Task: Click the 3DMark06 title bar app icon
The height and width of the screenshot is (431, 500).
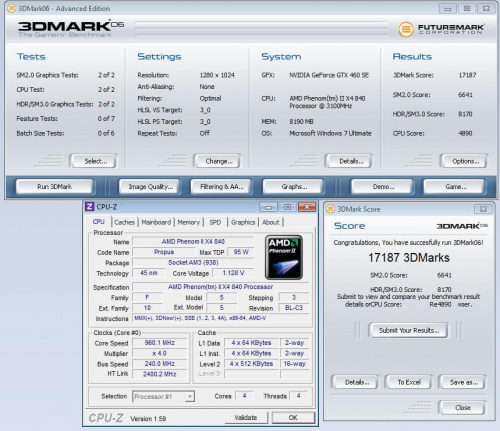Action: pos(11,8)
